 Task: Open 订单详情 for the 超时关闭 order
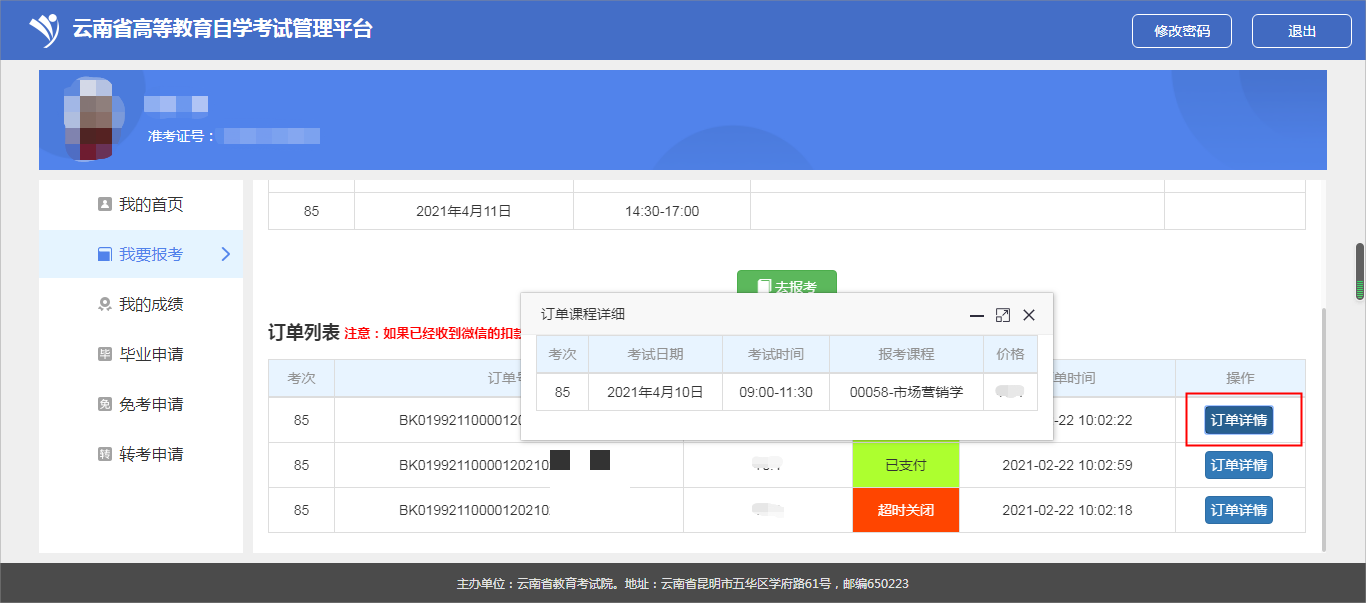pos(1238,510)
